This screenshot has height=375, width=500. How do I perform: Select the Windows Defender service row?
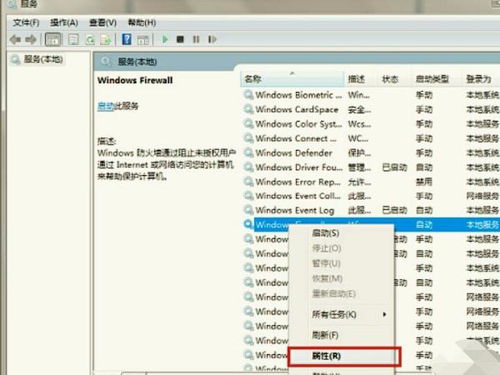pos(371,153)
